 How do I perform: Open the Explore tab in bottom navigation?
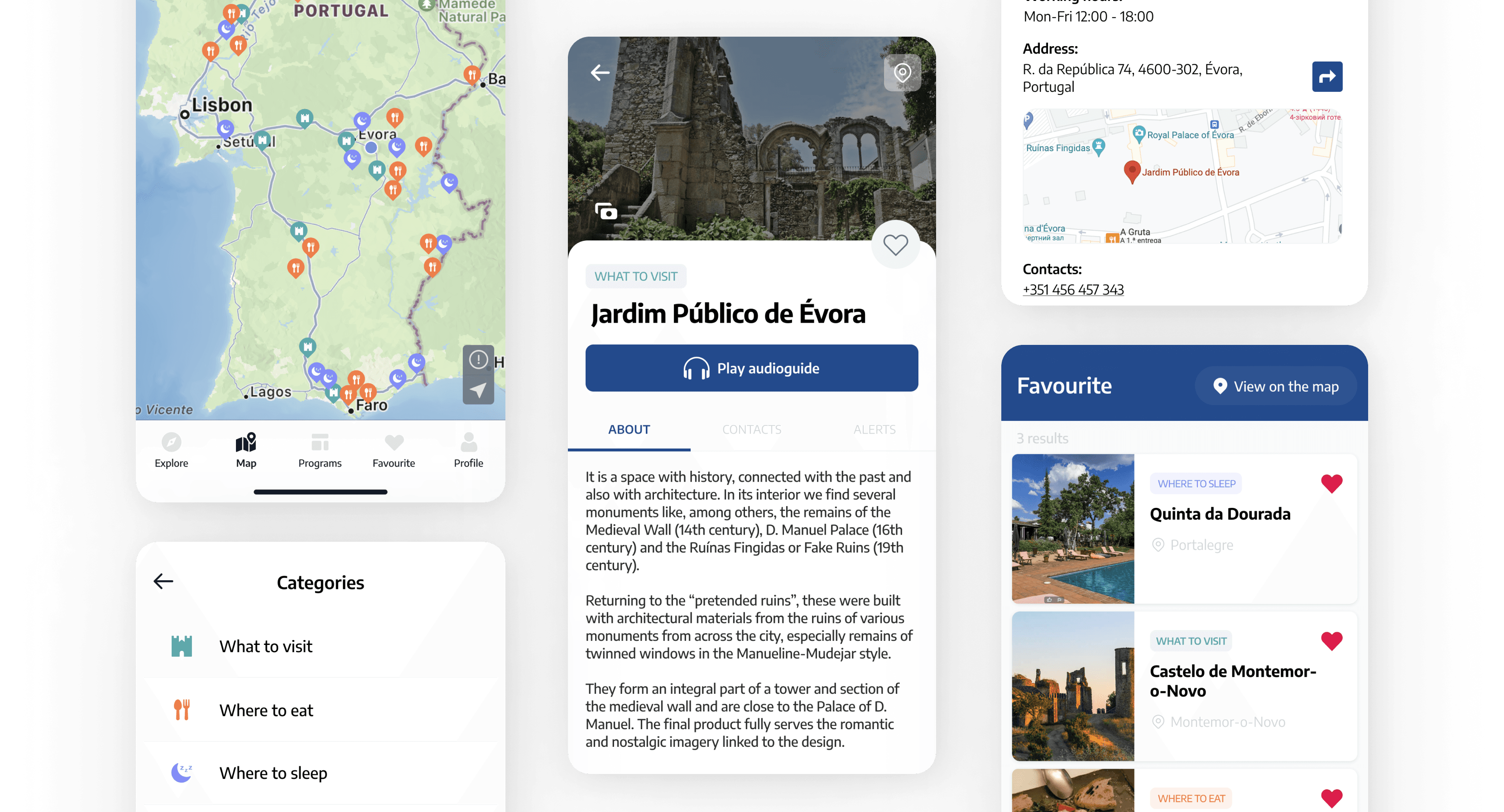pyautogui.click(x=171, y=450)
